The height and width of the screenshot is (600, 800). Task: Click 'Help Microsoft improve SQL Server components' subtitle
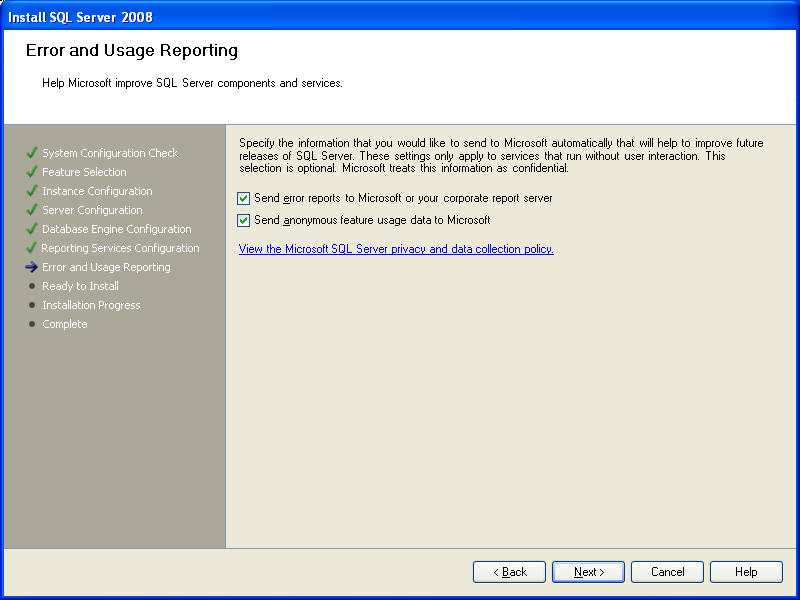(192, 83)
